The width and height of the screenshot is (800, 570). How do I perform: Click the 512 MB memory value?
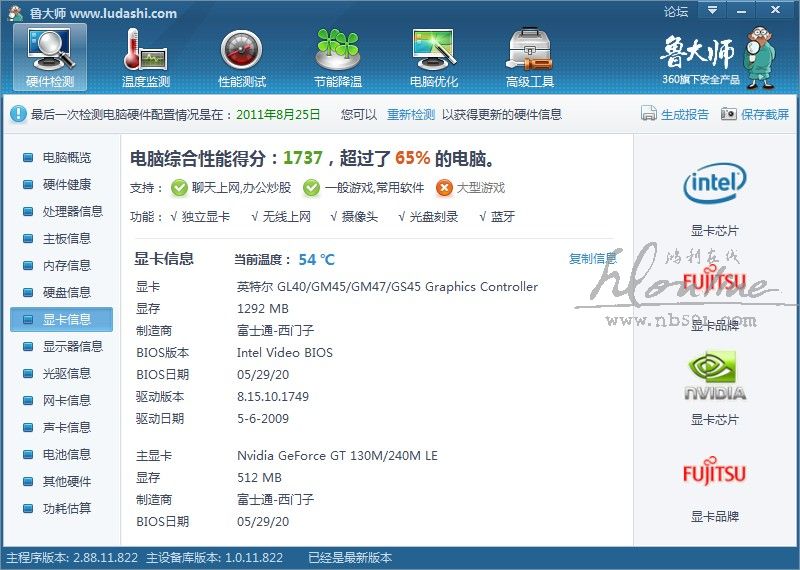coord(259,478)
